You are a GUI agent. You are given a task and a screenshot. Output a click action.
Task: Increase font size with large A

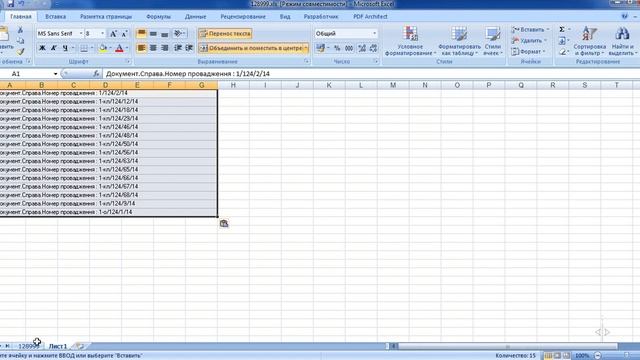[x=113, y=33]
